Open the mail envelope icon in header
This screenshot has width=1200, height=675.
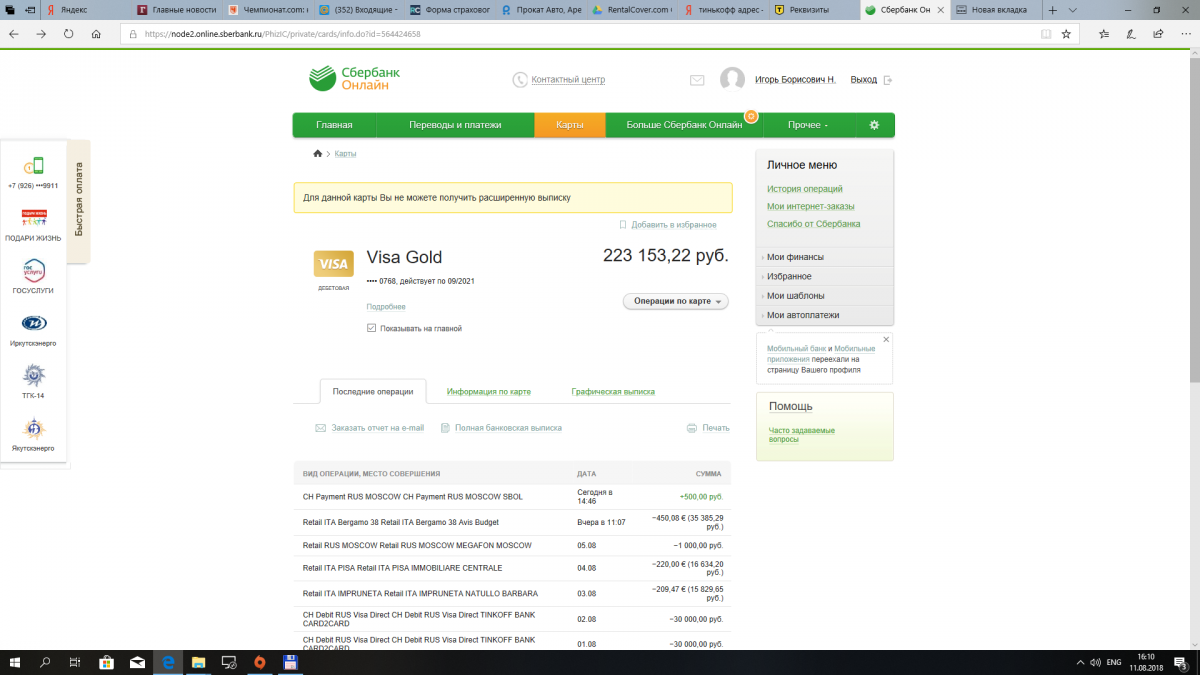[697, 80]
